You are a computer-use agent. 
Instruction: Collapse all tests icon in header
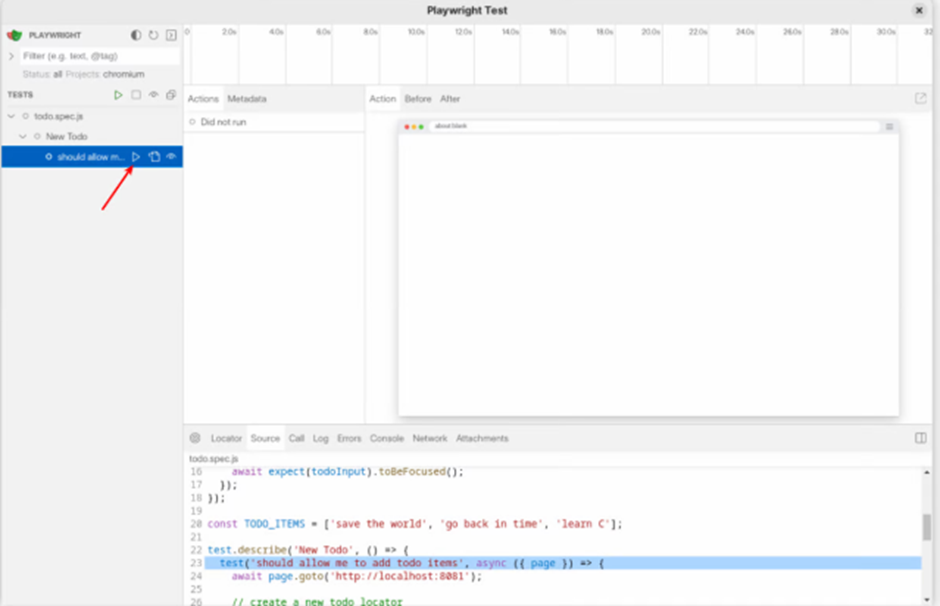click(171, 95)
